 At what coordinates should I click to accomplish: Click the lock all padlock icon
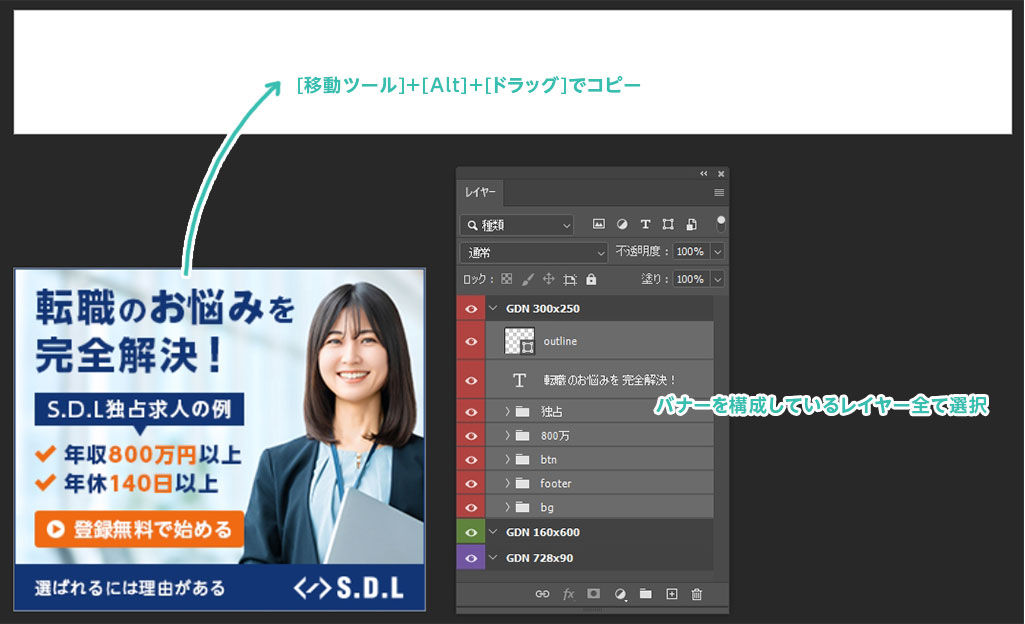[591, 280]
